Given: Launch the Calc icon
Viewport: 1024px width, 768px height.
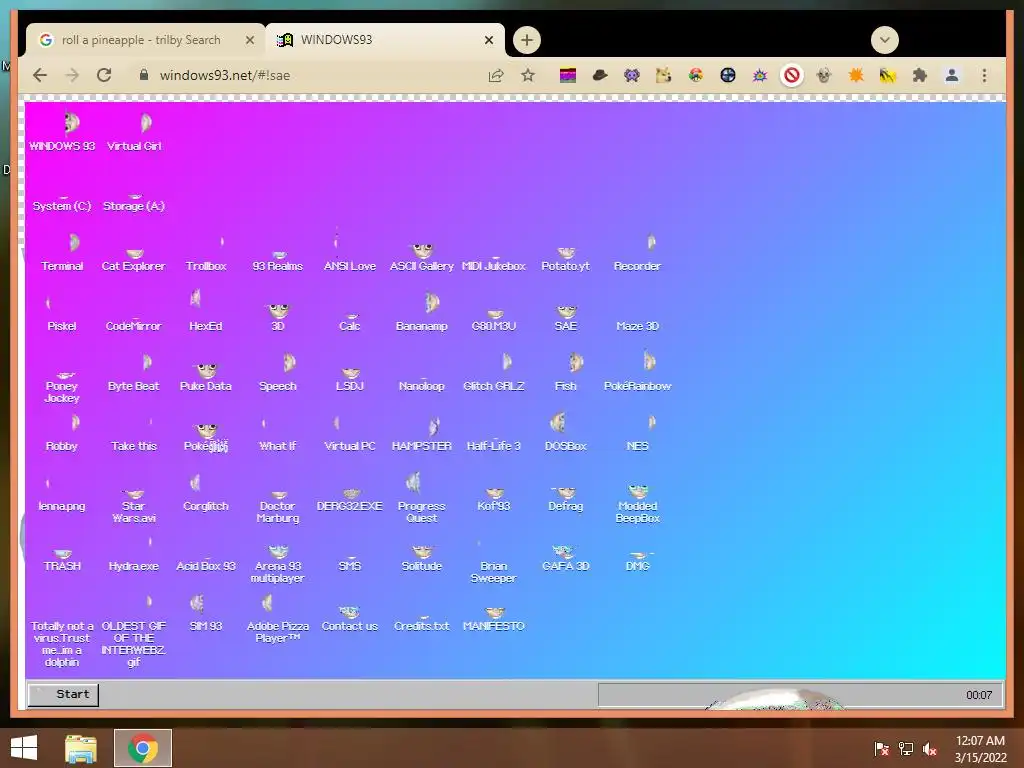Looking at the screenshot, I should 350,322.
